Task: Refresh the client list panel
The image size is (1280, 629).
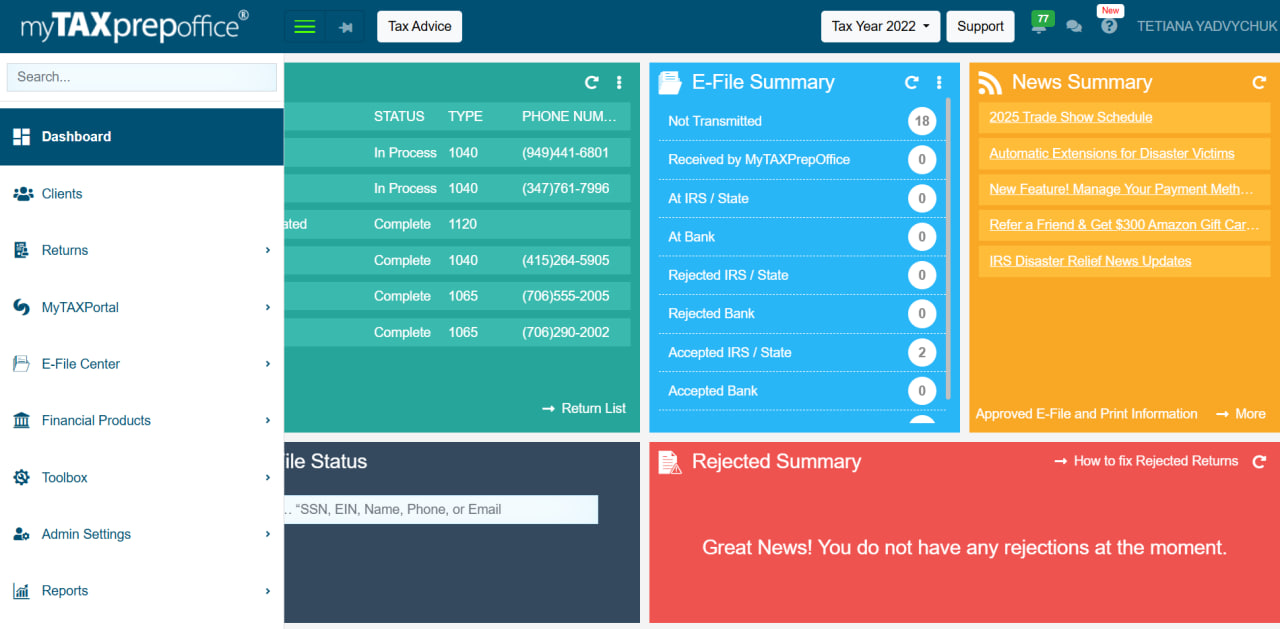Action: click(592, 83)
